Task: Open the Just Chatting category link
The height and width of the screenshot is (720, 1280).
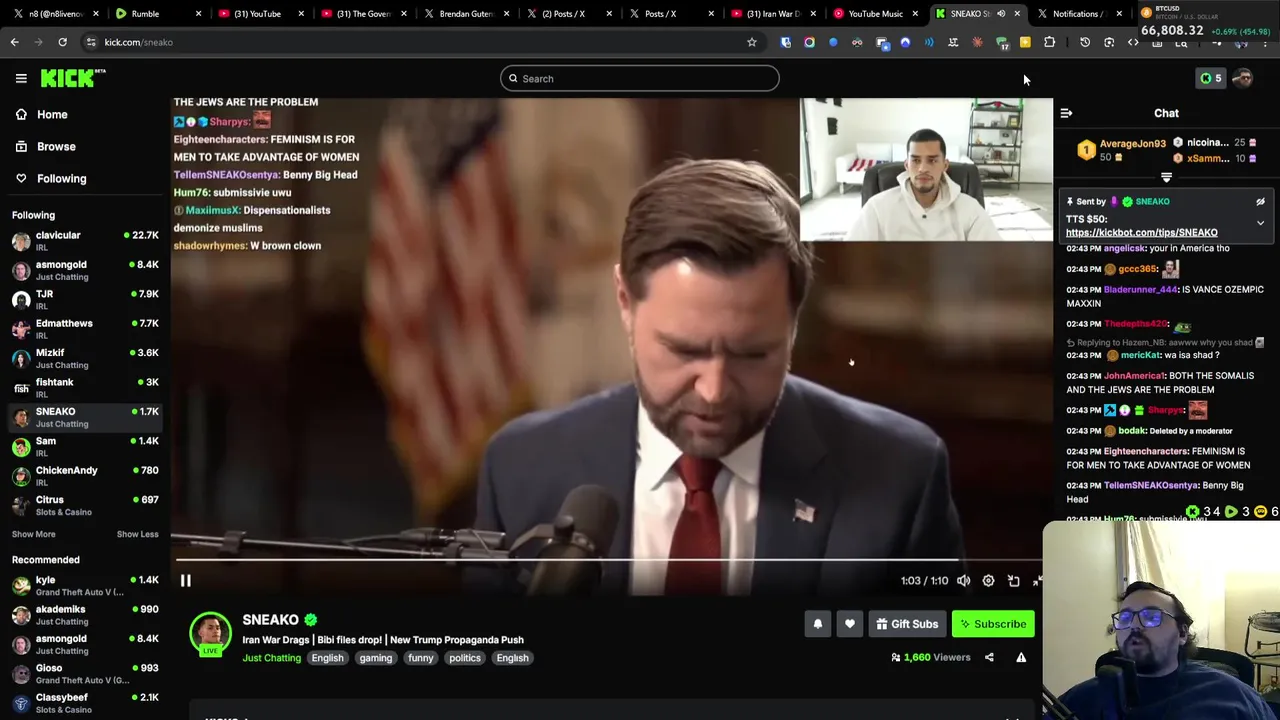Action: [271, 658]
